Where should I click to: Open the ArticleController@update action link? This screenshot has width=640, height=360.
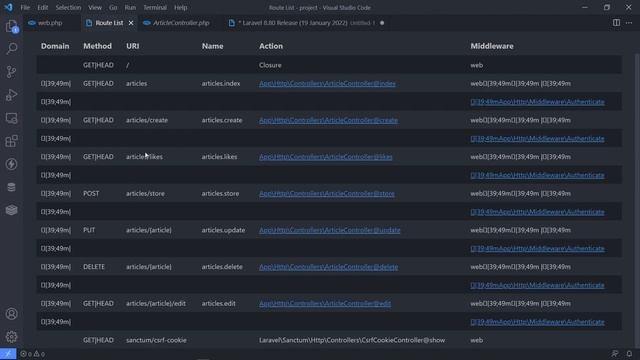[330, 230]
